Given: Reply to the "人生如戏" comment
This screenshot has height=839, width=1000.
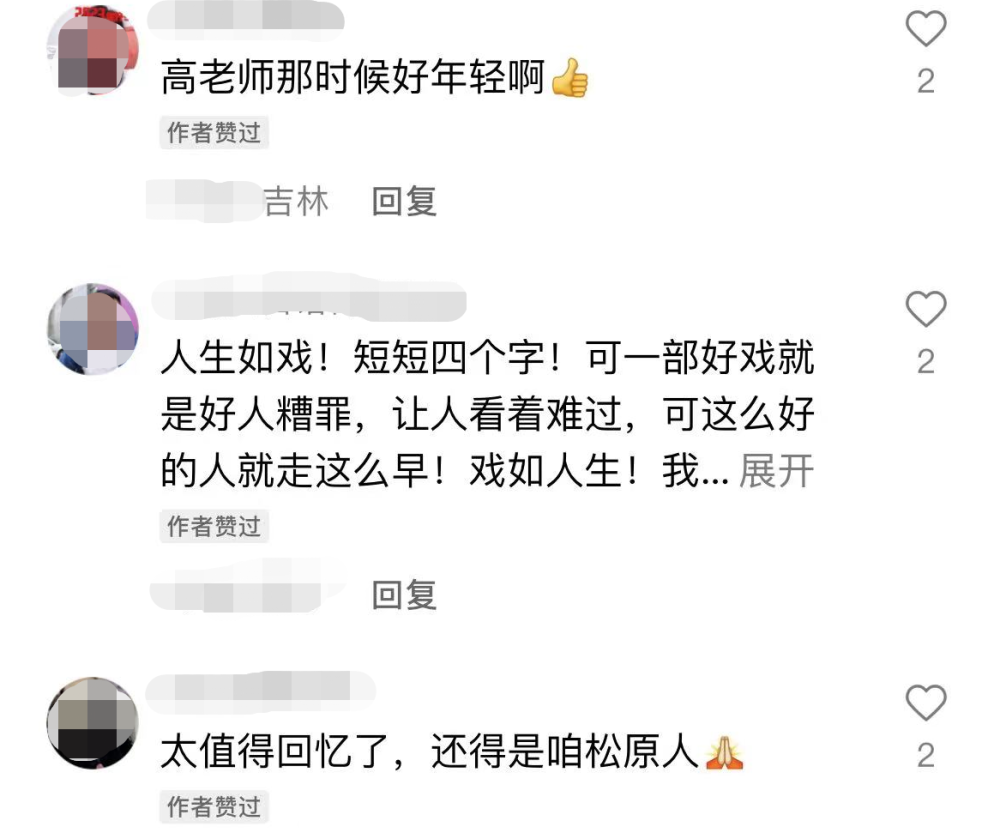Looking at the screenshot, I should [x=404, y=595].
